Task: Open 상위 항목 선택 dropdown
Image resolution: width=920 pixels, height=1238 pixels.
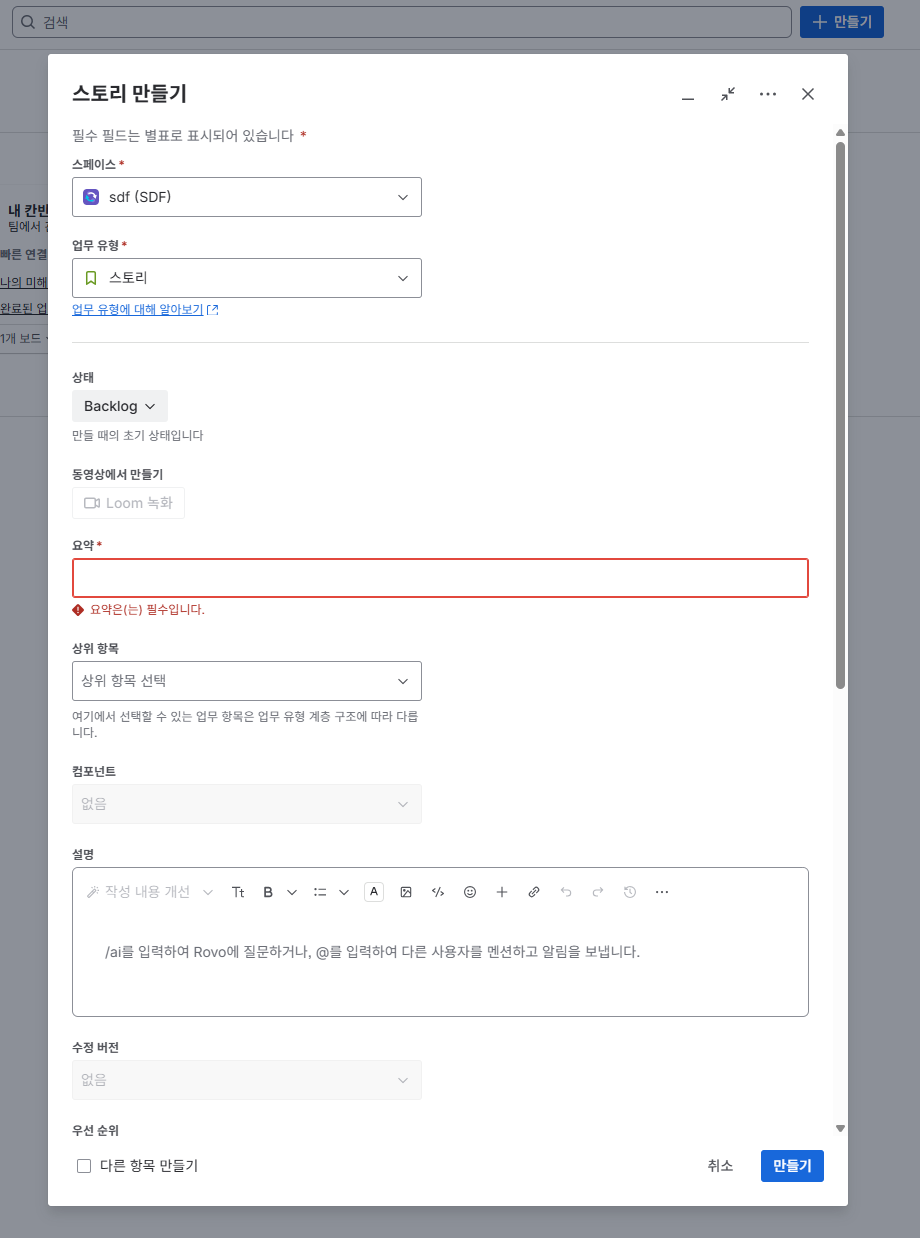Action: tap(247, 681)
